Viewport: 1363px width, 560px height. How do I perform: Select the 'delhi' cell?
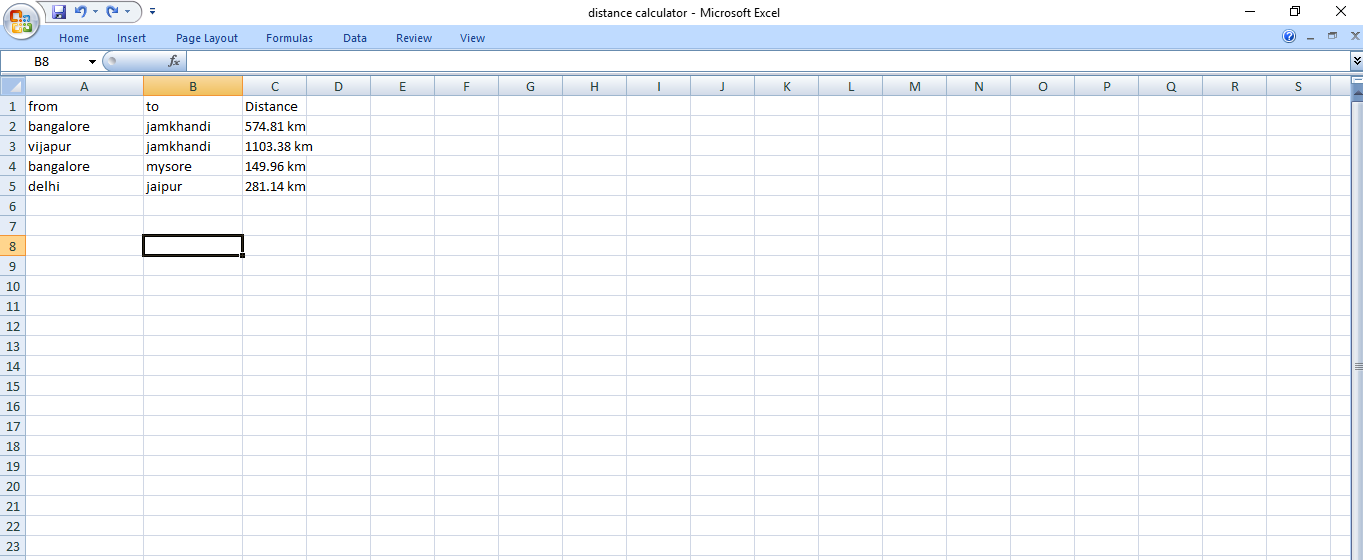pyautogui.click(x=85, y=186)
